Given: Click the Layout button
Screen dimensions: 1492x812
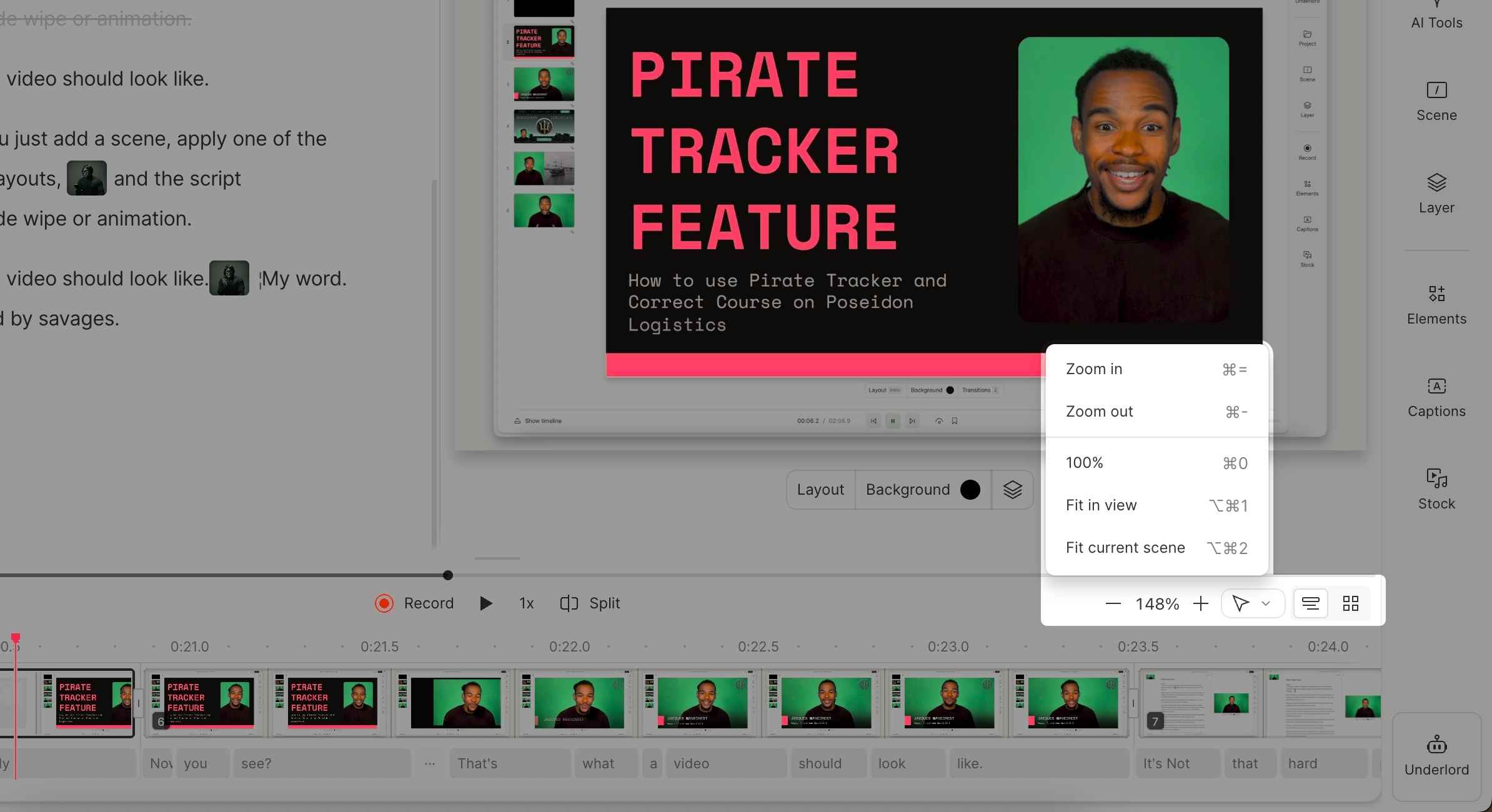Looking at the screenshot, I should click(x=820, y=490).
